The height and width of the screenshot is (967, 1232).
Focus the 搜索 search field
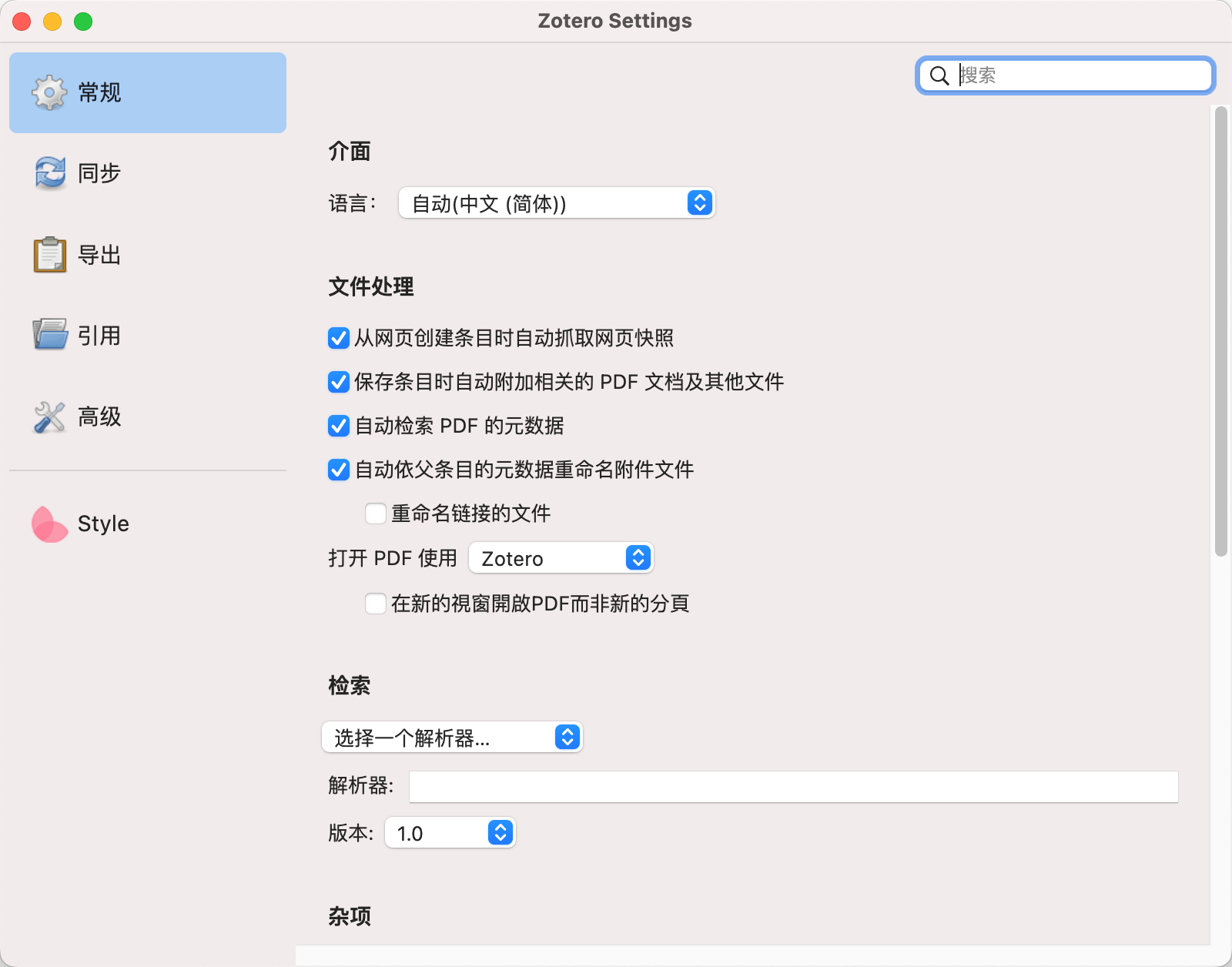[1066, 75]
